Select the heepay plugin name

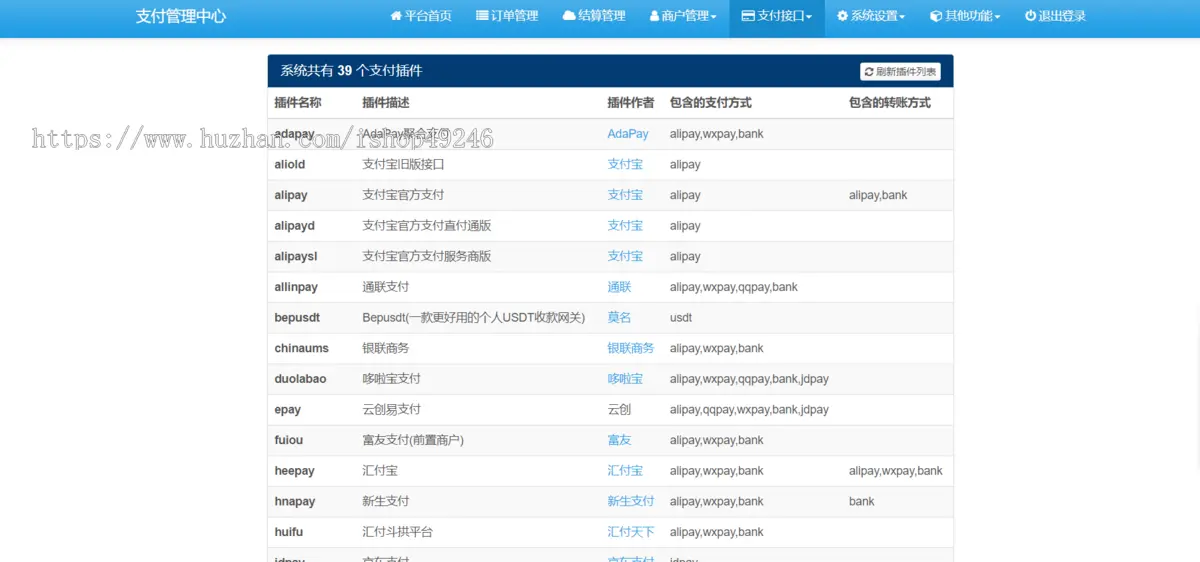[x=294, y=470]
